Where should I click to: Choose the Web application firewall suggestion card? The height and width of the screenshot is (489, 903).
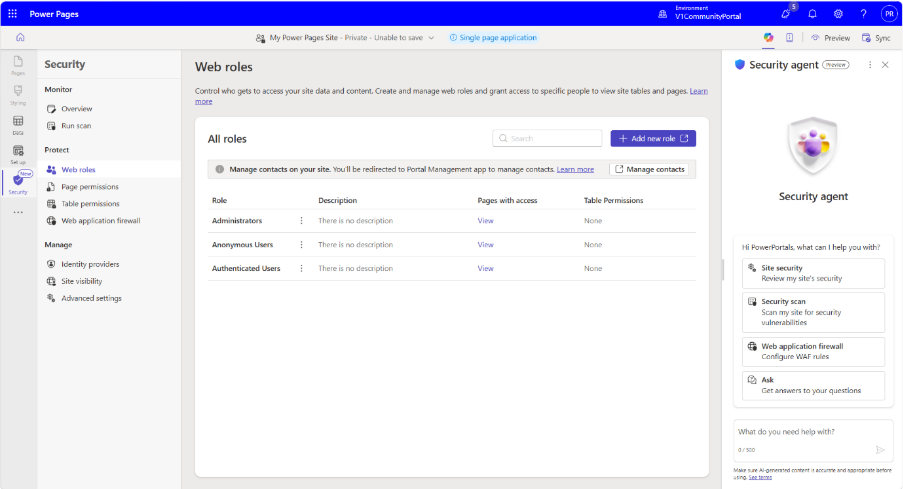[x=813, y=351]
